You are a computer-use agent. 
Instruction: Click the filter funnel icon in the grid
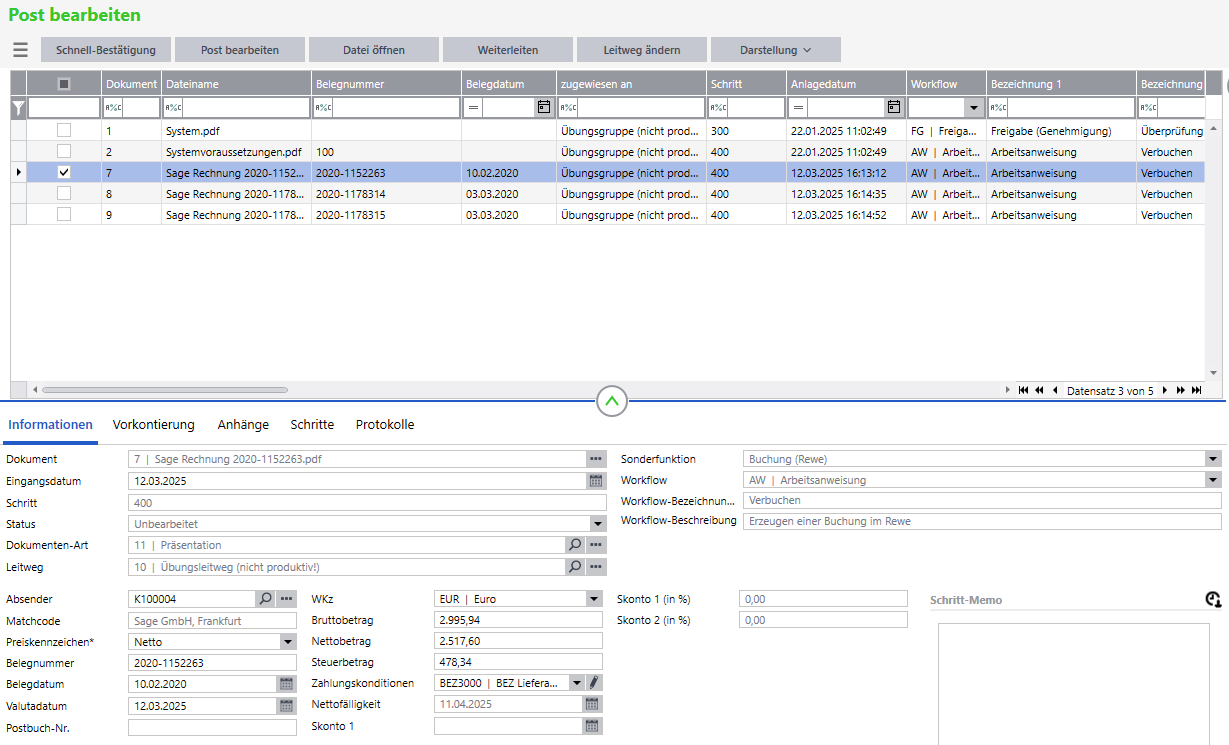(x=18, y=107)
